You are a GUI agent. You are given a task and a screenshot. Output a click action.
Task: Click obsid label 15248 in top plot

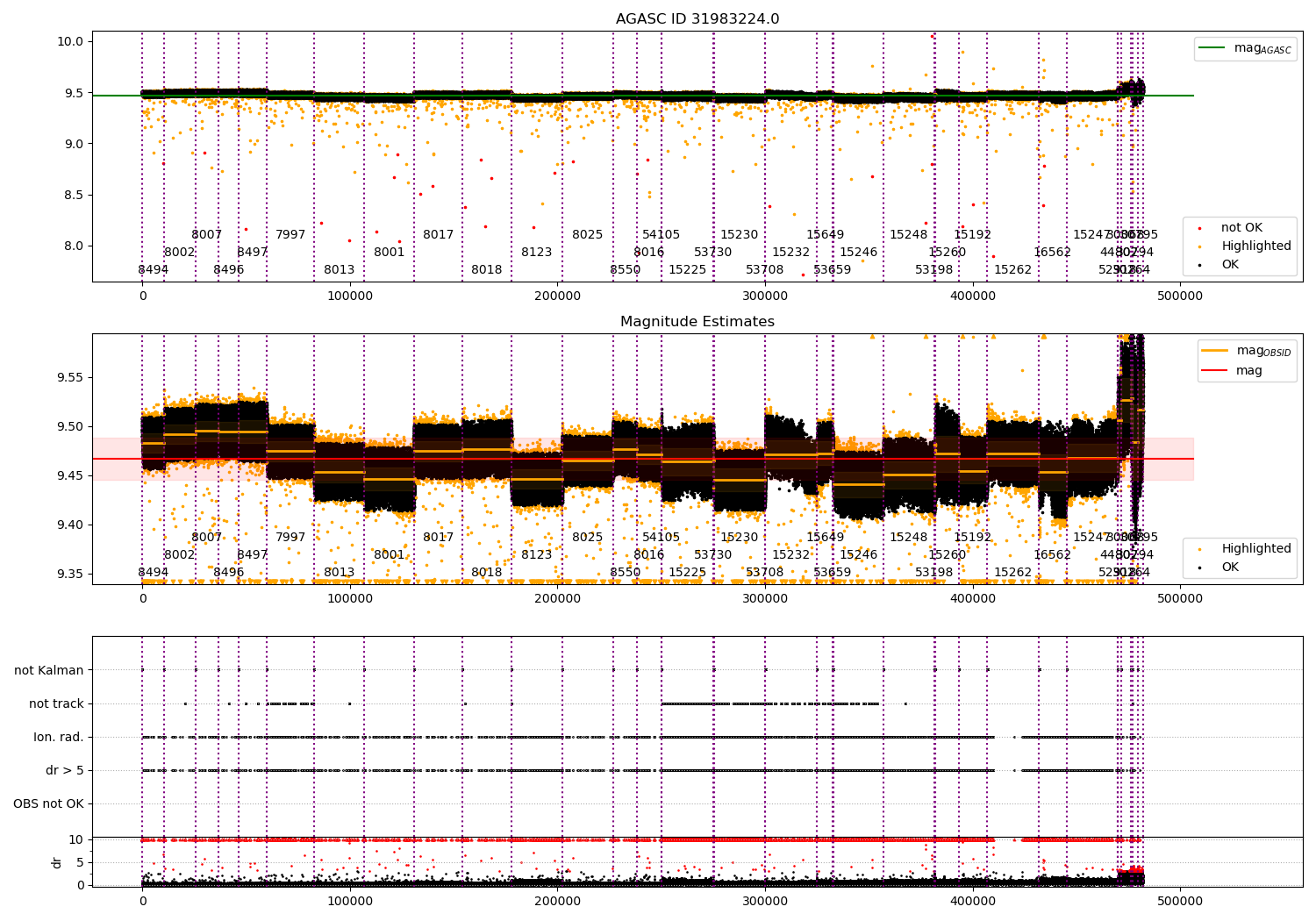pos(909,235)
